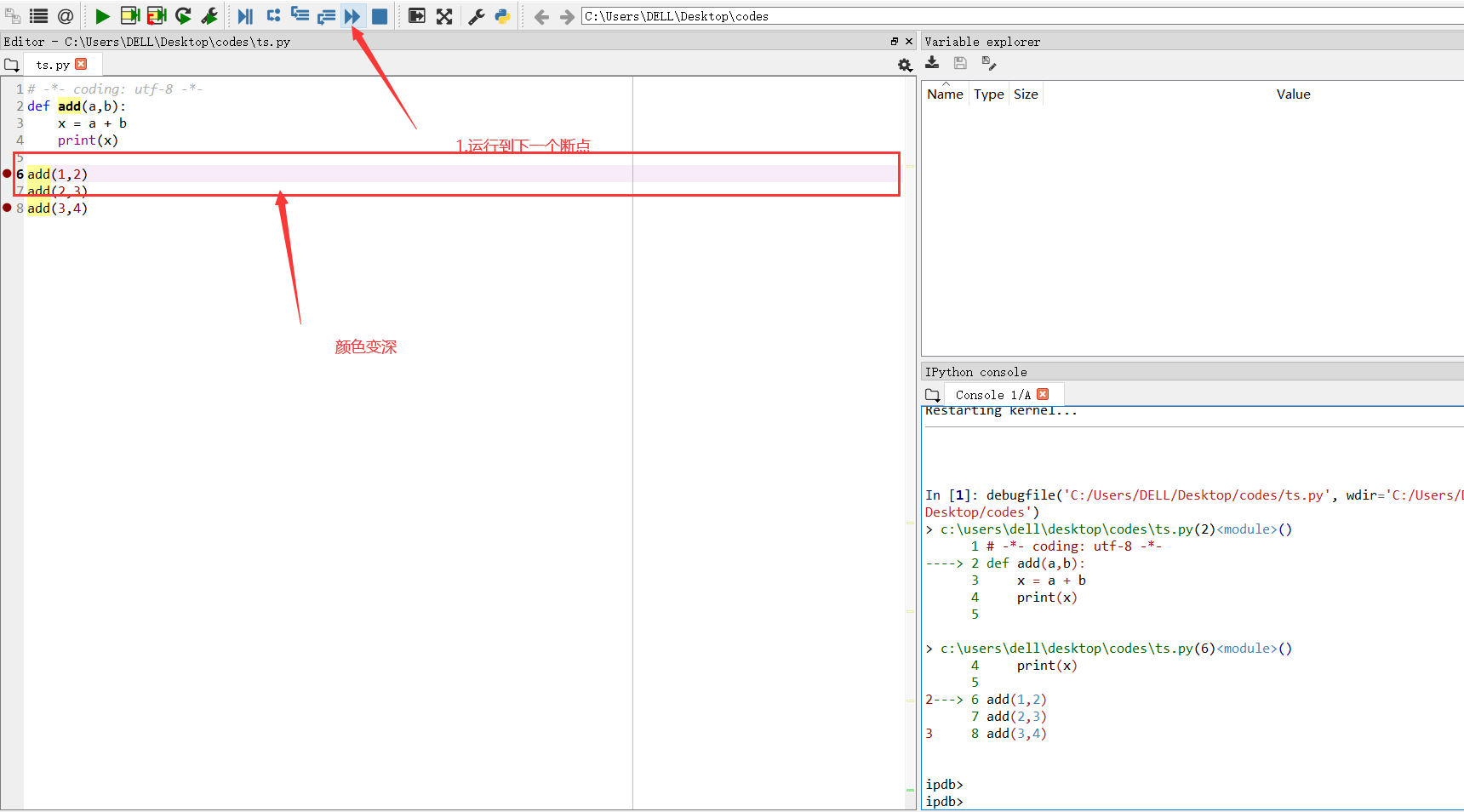Viewport: 1464px width, 812px height.
Task: Start debugging with the debug file icon
Action: click(245, 16)
